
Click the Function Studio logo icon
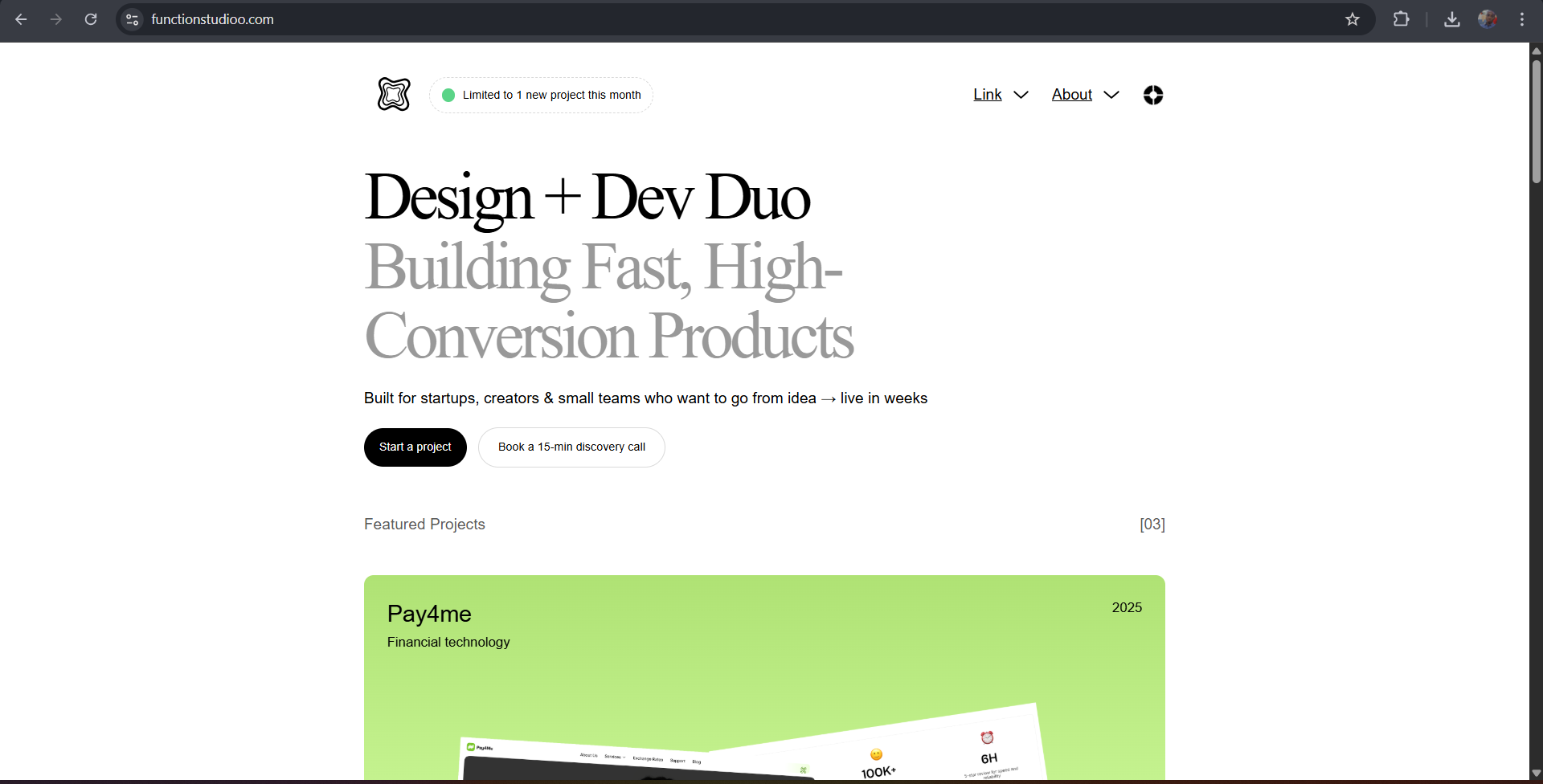(394, 95)
